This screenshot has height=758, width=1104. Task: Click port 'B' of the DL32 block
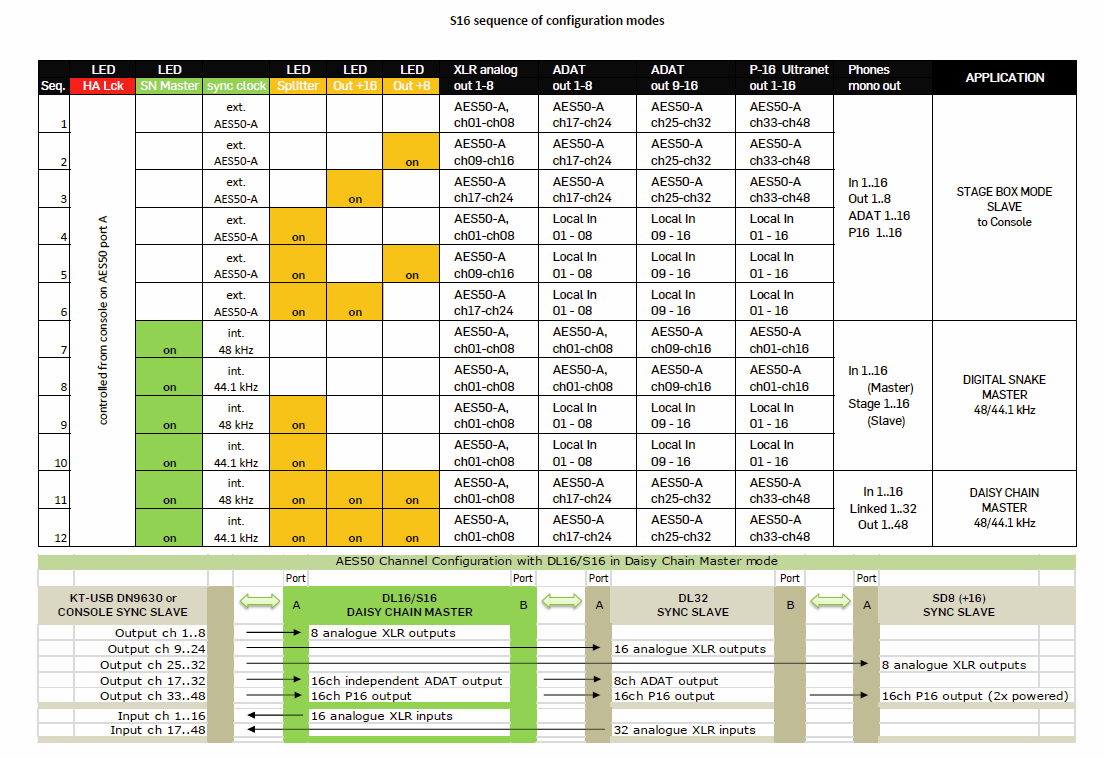point(790,605)
